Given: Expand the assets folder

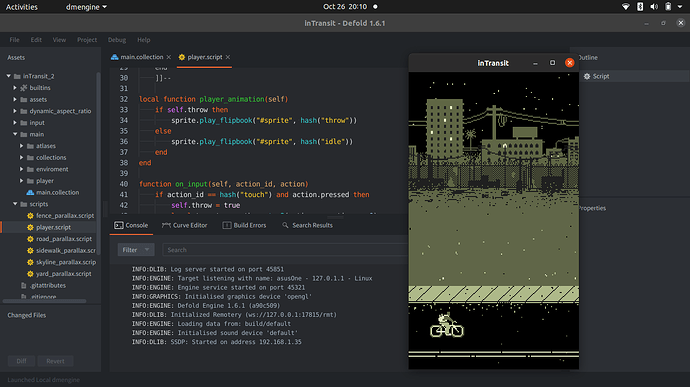Looking at the screenshot, I should tap(15, 100).
